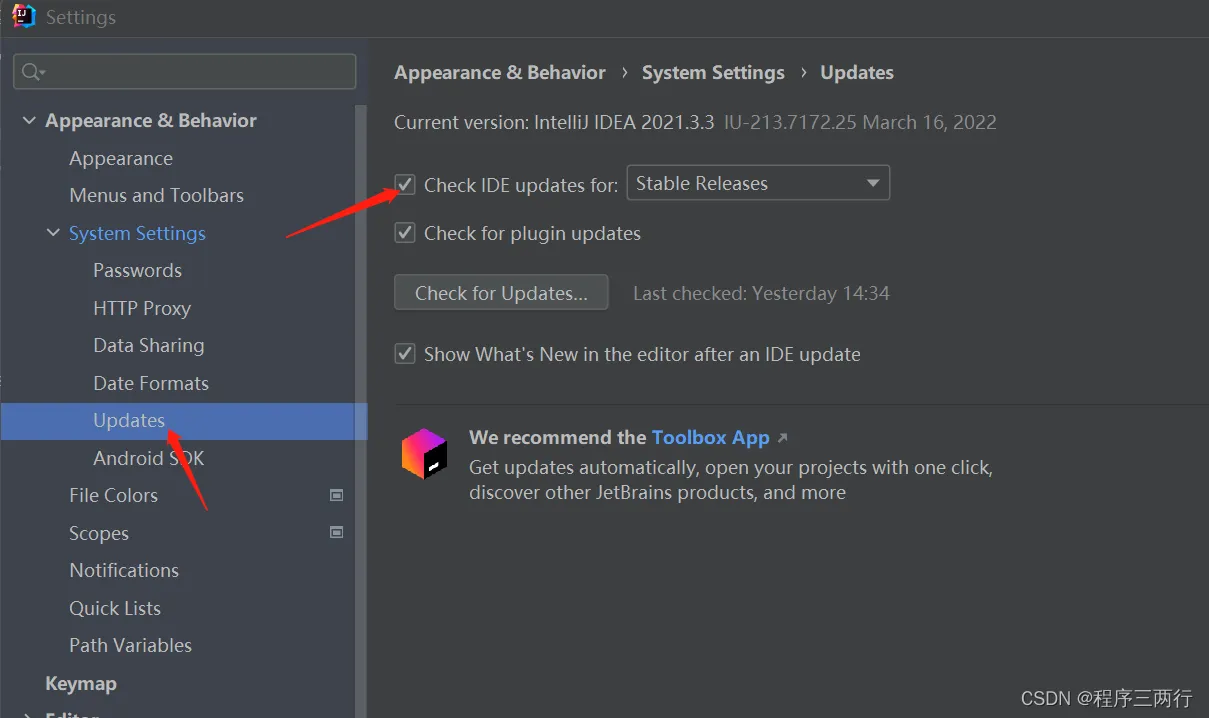Open the Toolbox App link
Image resolution: width=1209 pixels, height=718 pixels.
(x=711, y=438)
